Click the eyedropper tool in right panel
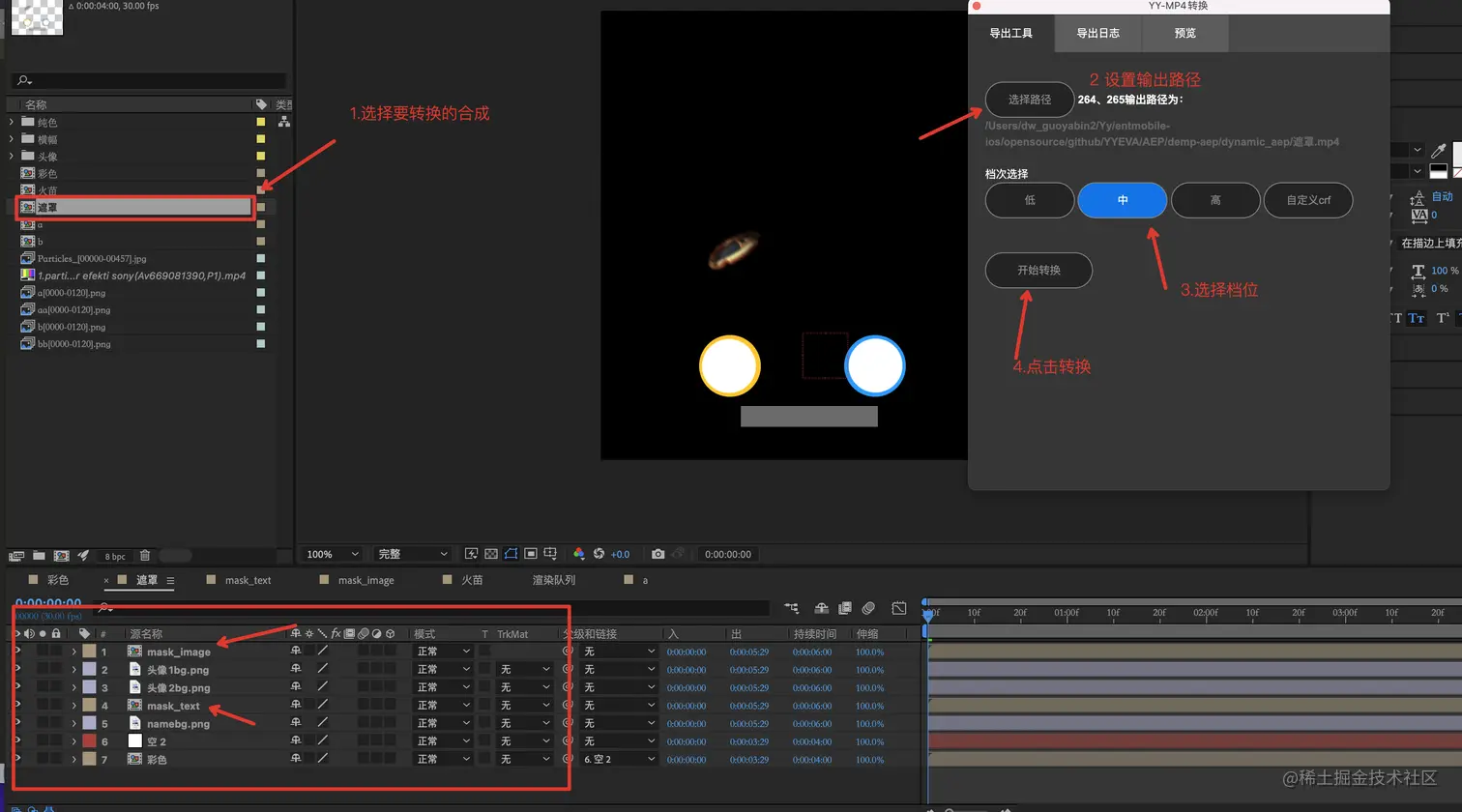The image size is (1462, 812). click(1439, 151)
